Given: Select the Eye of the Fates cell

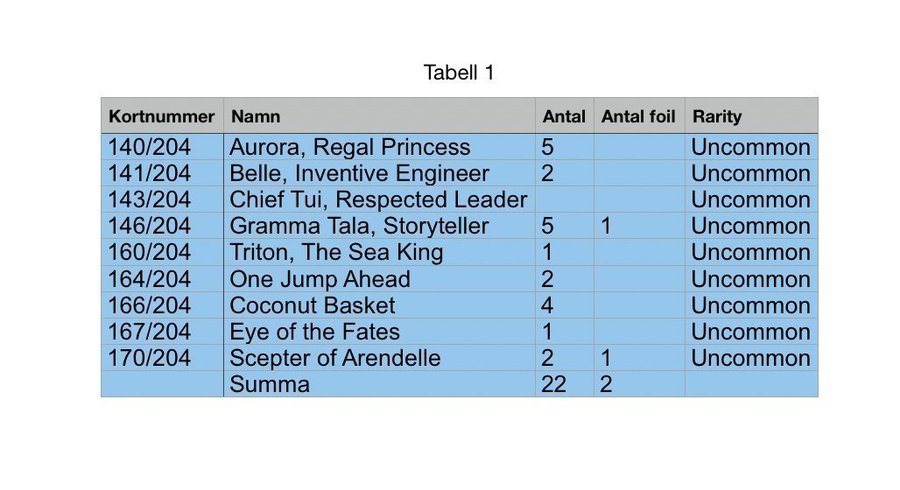Looking at the screenshot, I should click(379, 332).
